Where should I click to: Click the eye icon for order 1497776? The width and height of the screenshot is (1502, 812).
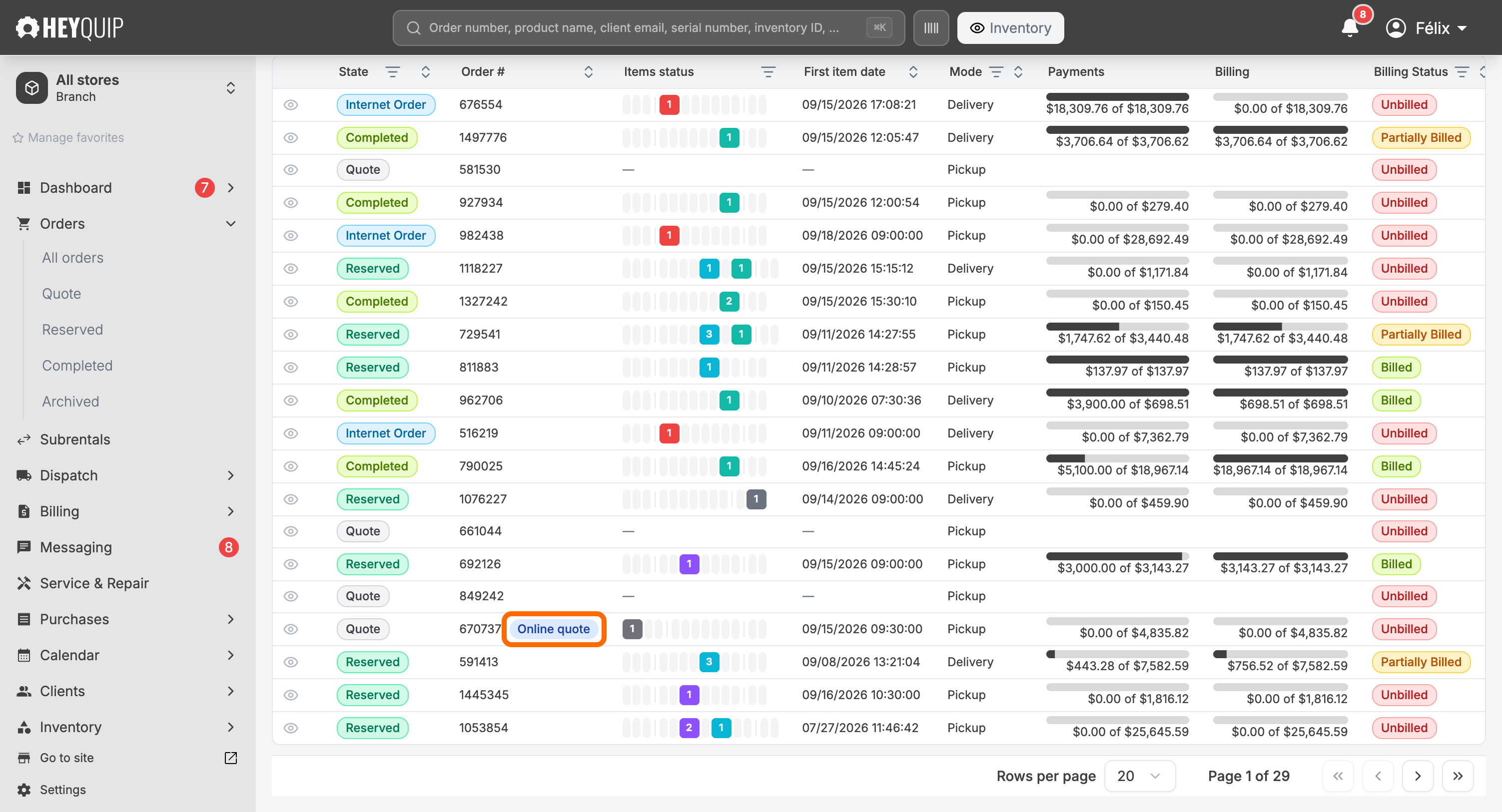(290, 137)
